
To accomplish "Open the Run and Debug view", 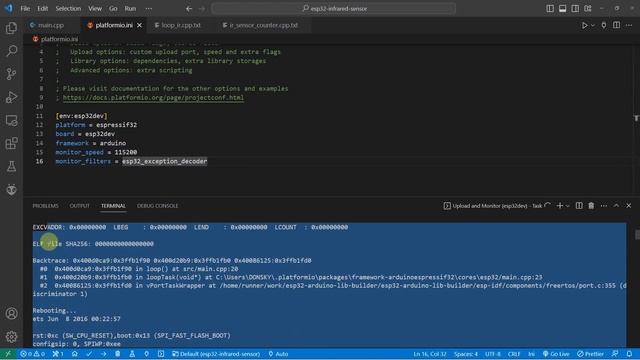I will [x=11, y=97].
